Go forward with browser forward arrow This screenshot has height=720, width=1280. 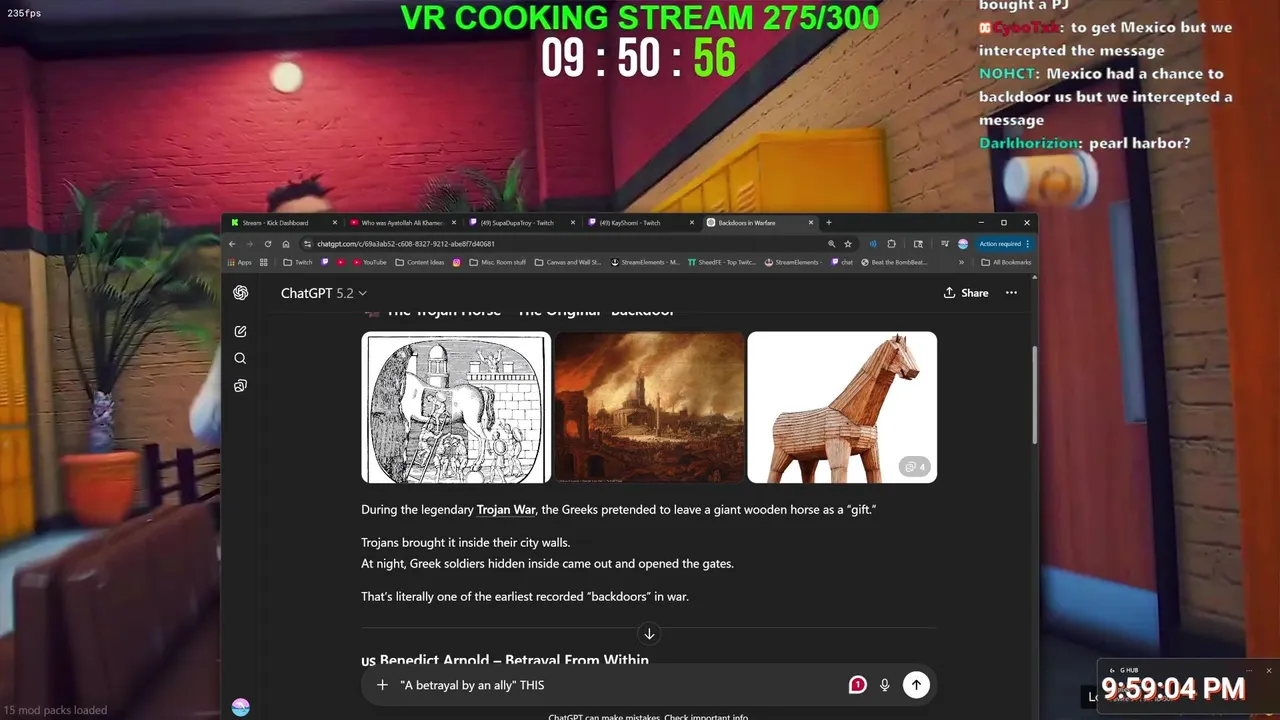pos(249,244)
